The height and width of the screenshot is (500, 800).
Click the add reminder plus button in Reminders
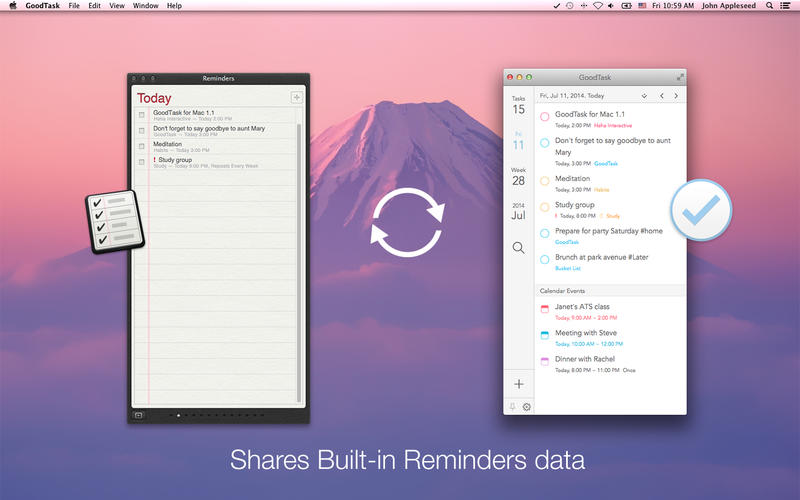click(296, 97)
